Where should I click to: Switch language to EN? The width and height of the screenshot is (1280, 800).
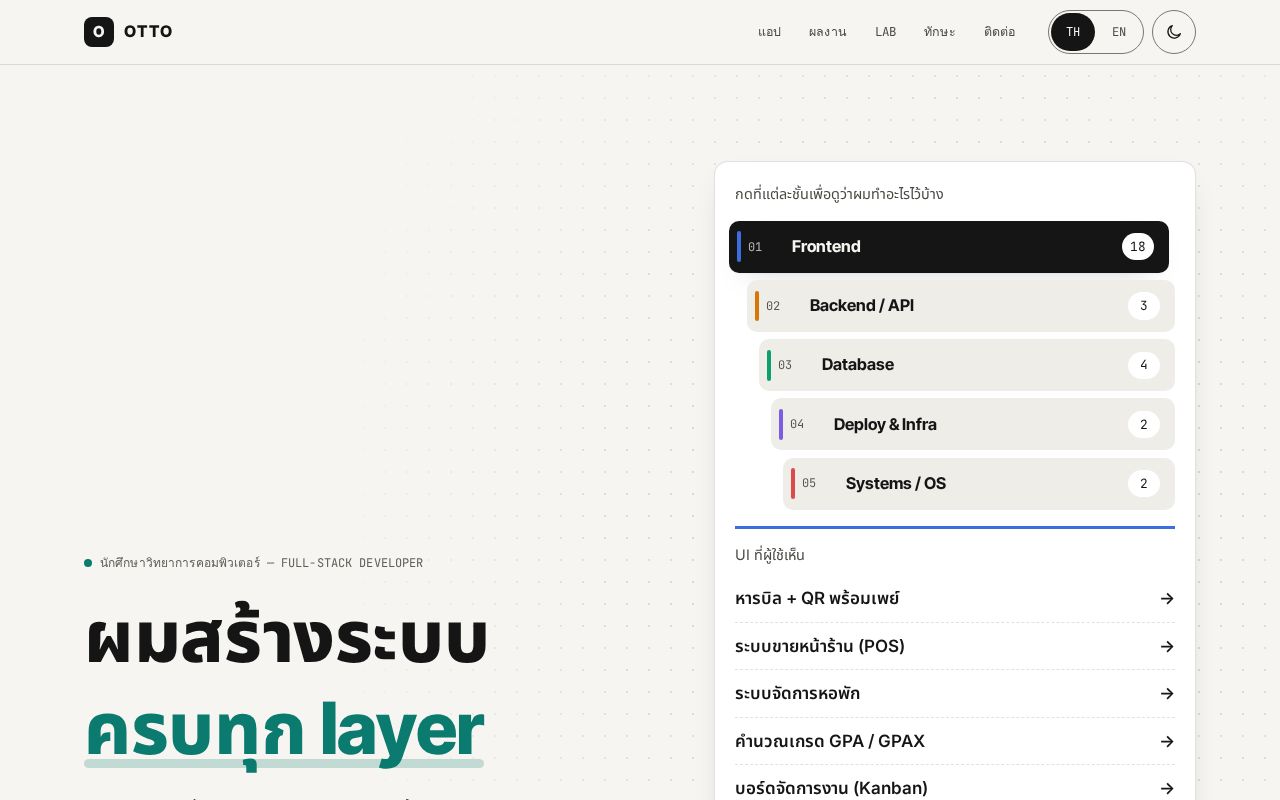tap(1119, 32)
